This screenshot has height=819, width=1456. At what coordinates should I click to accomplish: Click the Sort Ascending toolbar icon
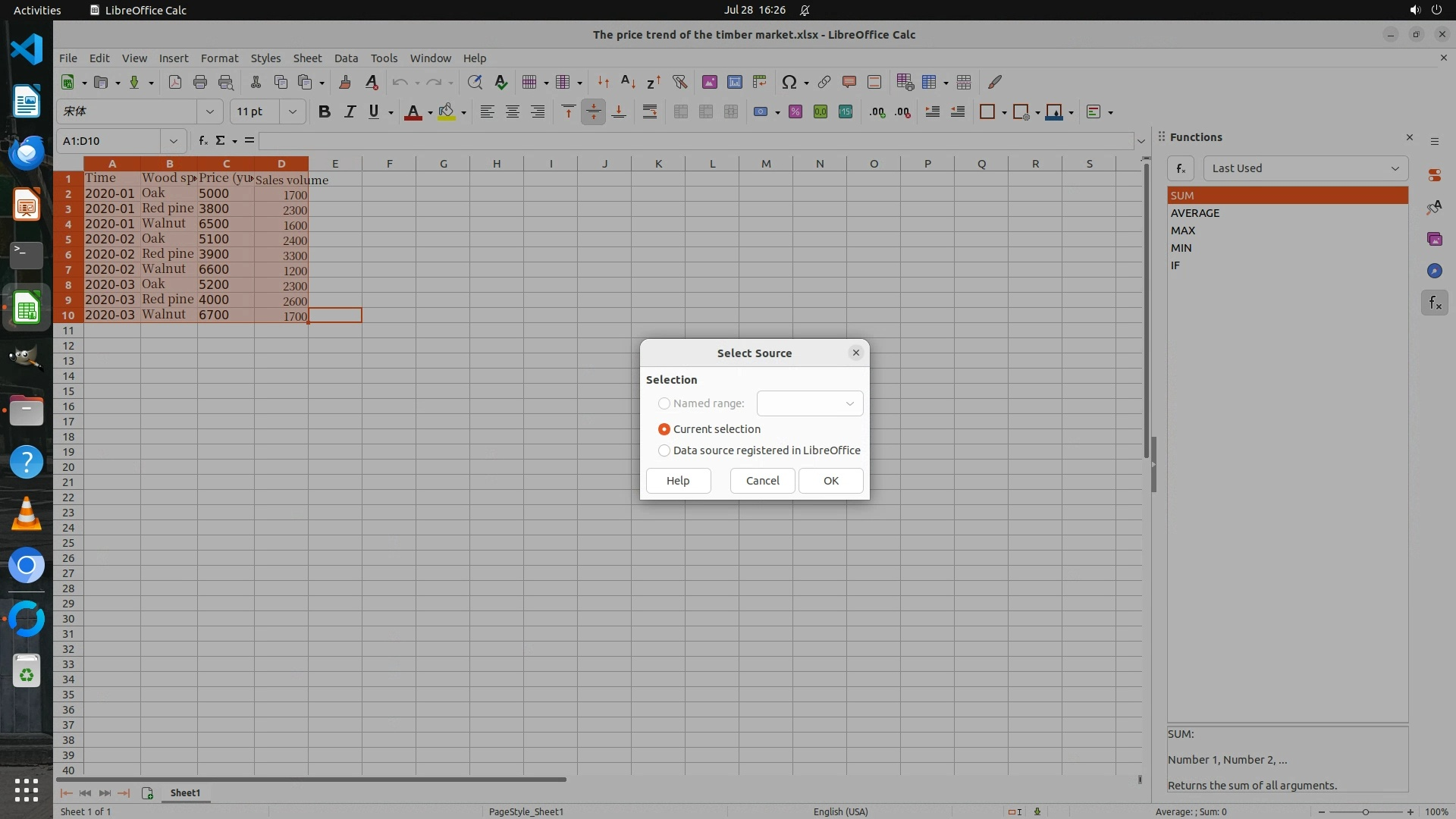(x=628, y=82)
